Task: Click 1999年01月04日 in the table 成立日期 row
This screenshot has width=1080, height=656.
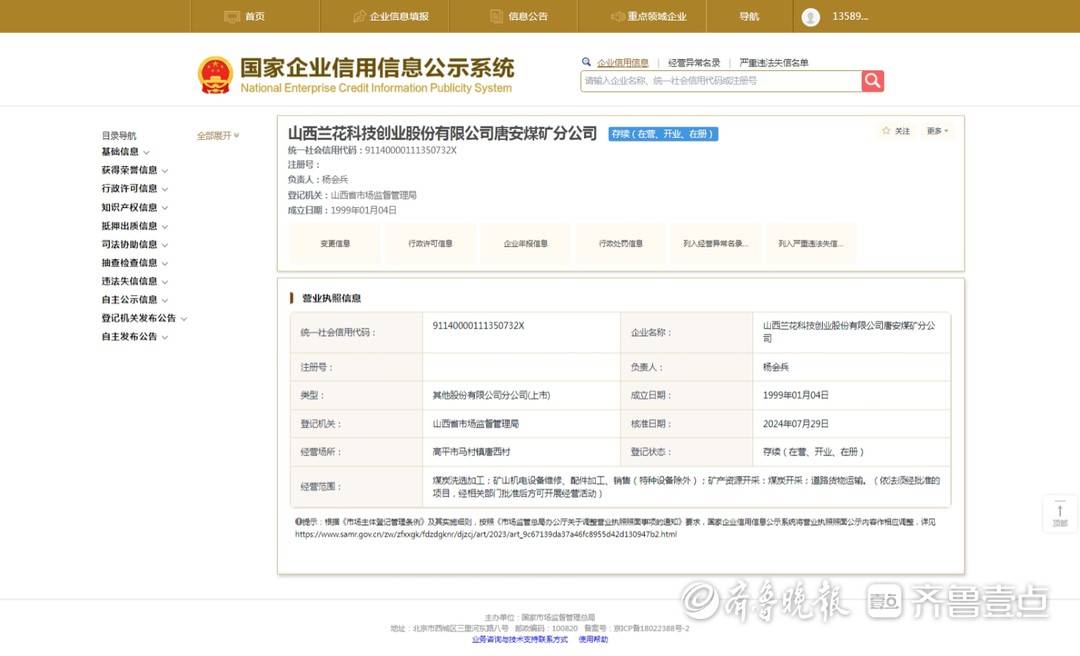Action: [x=796, y=396]
